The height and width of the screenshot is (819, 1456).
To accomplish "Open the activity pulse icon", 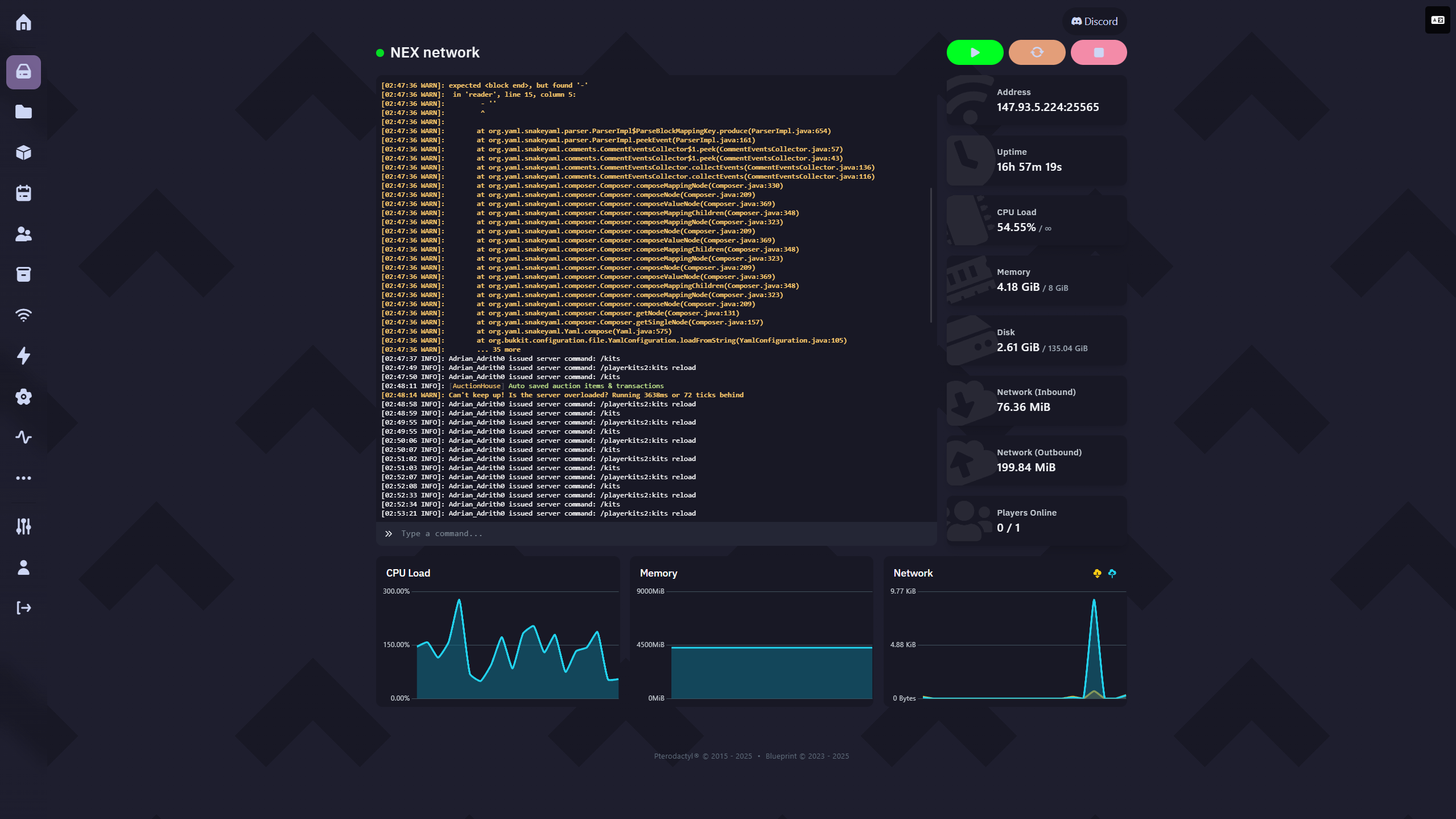I will [x=23, y=437].
